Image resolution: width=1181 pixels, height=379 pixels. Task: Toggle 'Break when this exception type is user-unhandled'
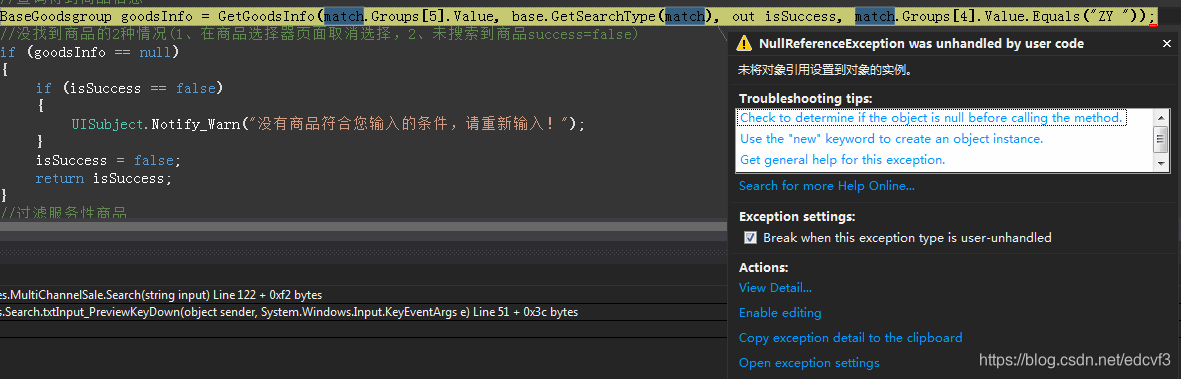(x=750, y=237)
